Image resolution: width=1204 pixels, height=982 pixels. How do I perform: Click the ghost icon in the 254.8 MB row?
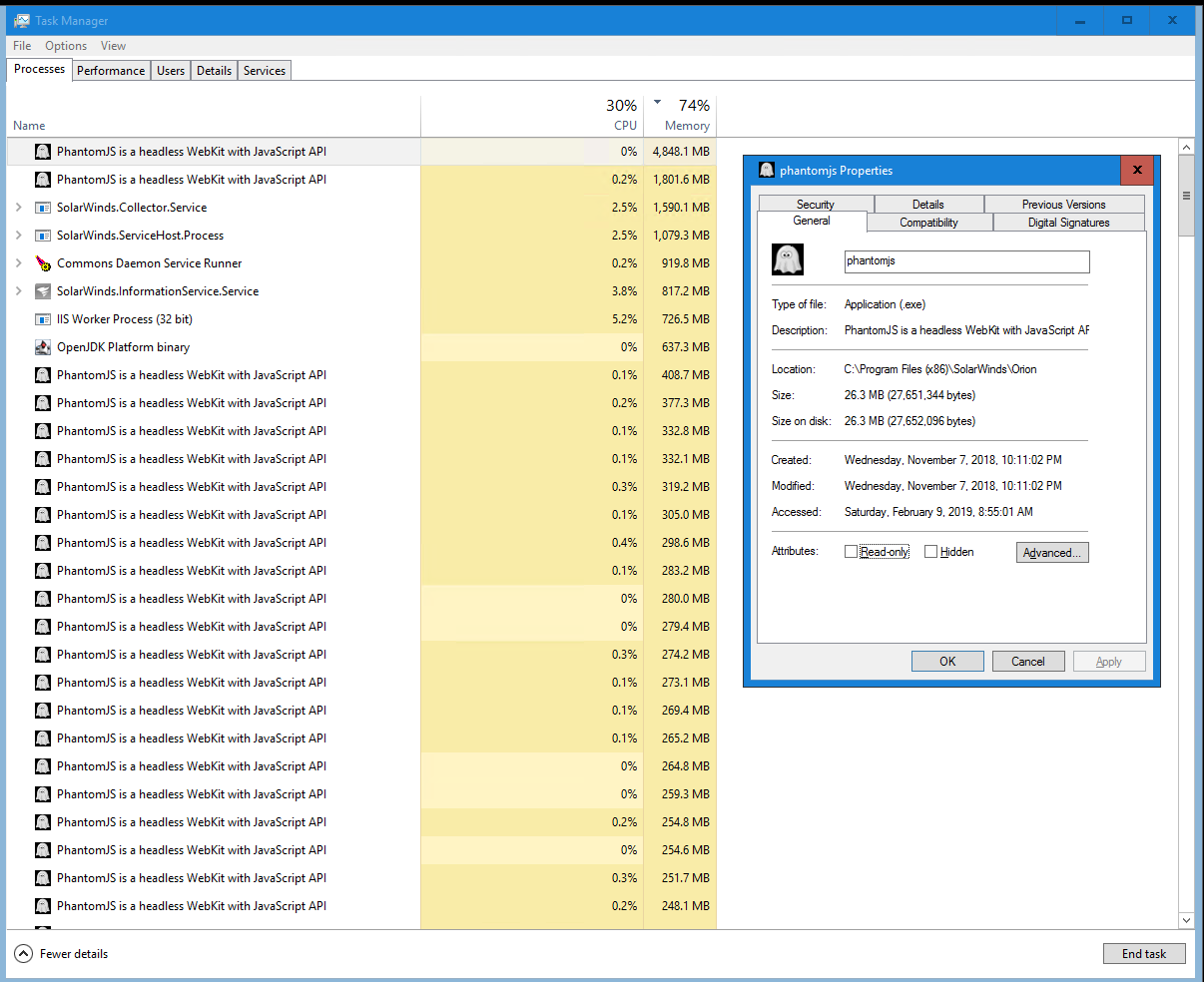[43, 822]
